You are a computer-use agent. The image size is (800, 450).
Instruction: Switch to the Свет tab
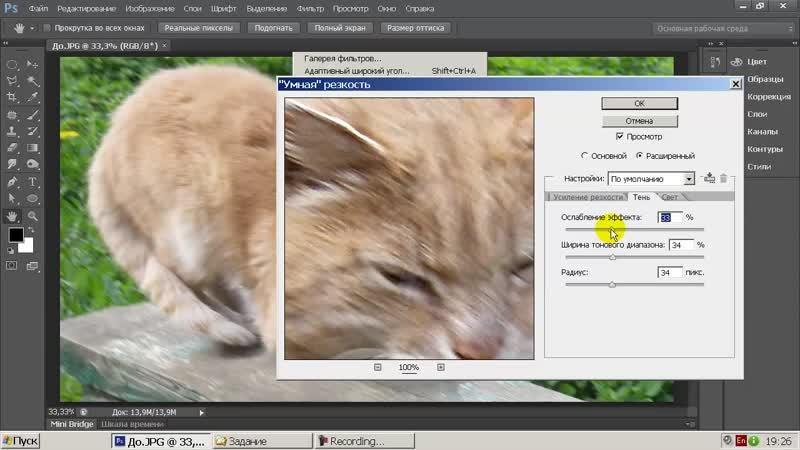click(669, 198)
